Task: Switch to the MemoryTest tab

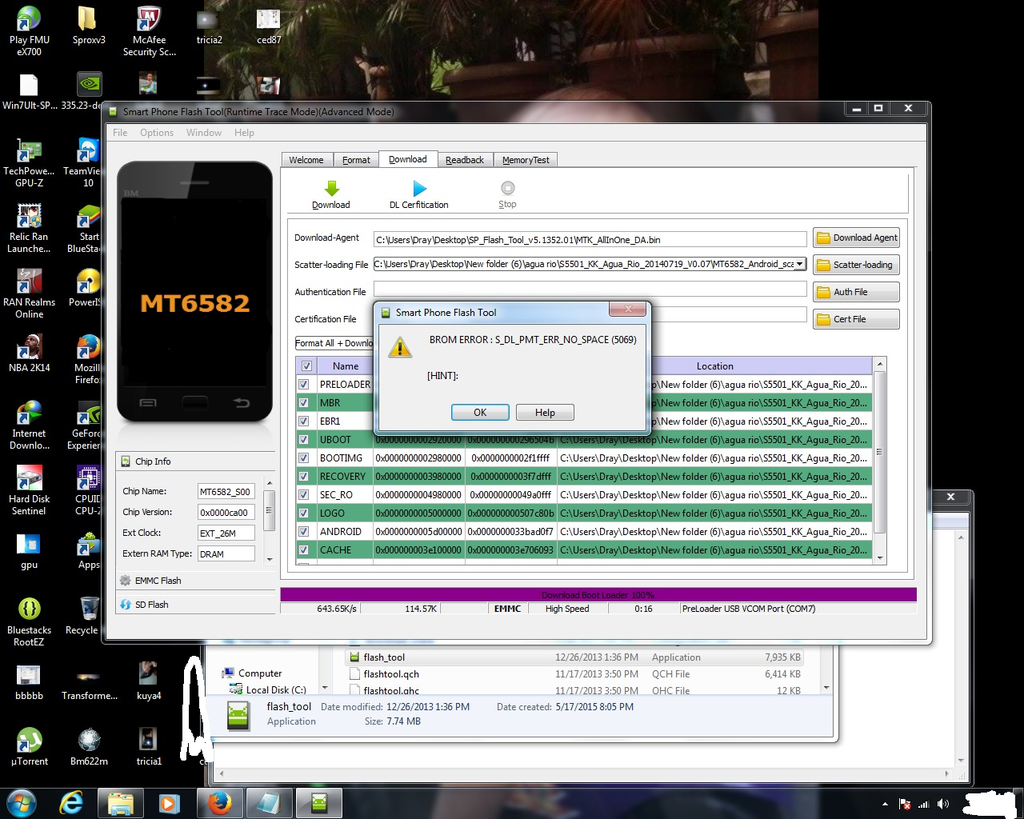Action: pos(525,160)
